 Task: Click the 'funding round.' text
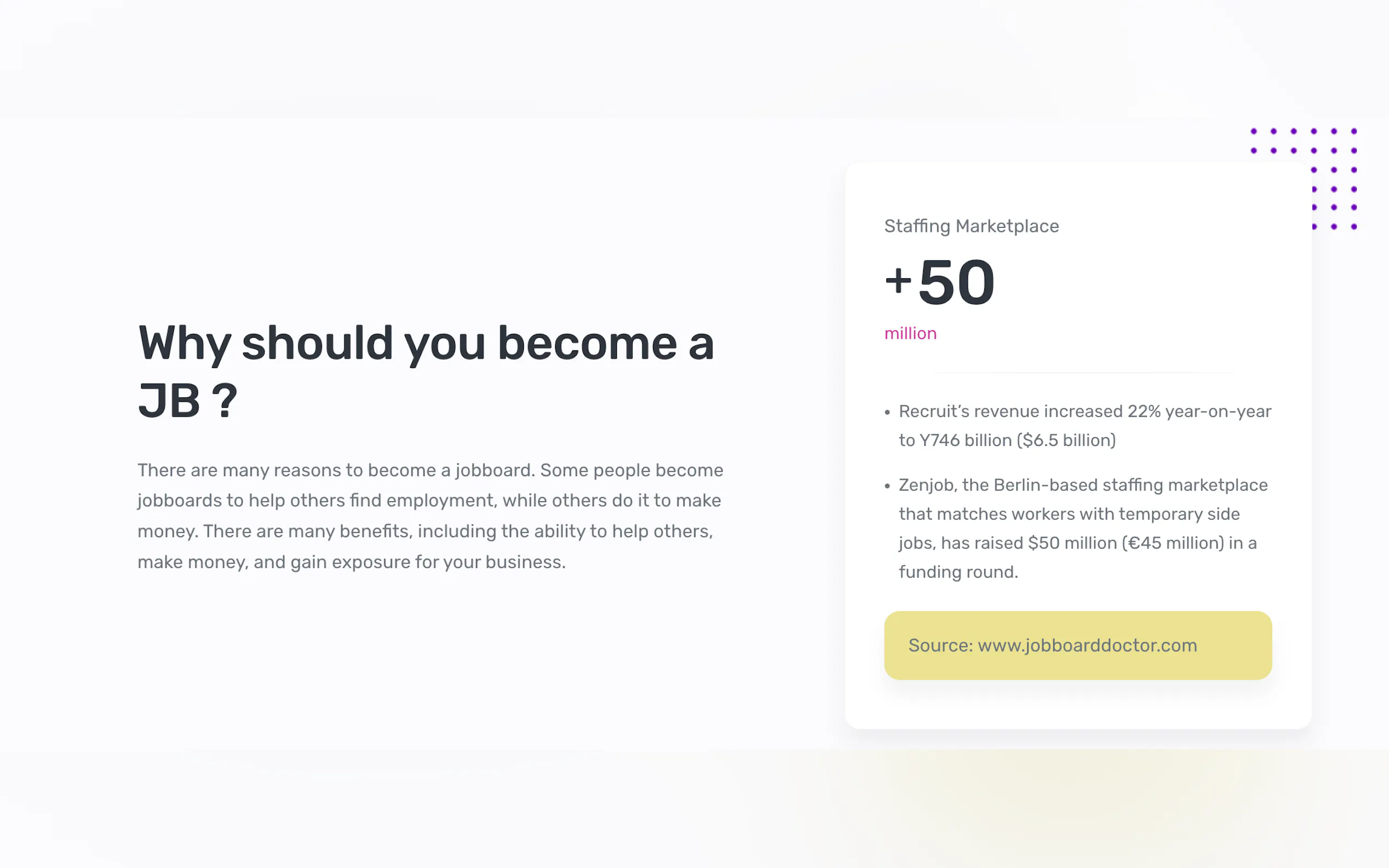(958, 572)
